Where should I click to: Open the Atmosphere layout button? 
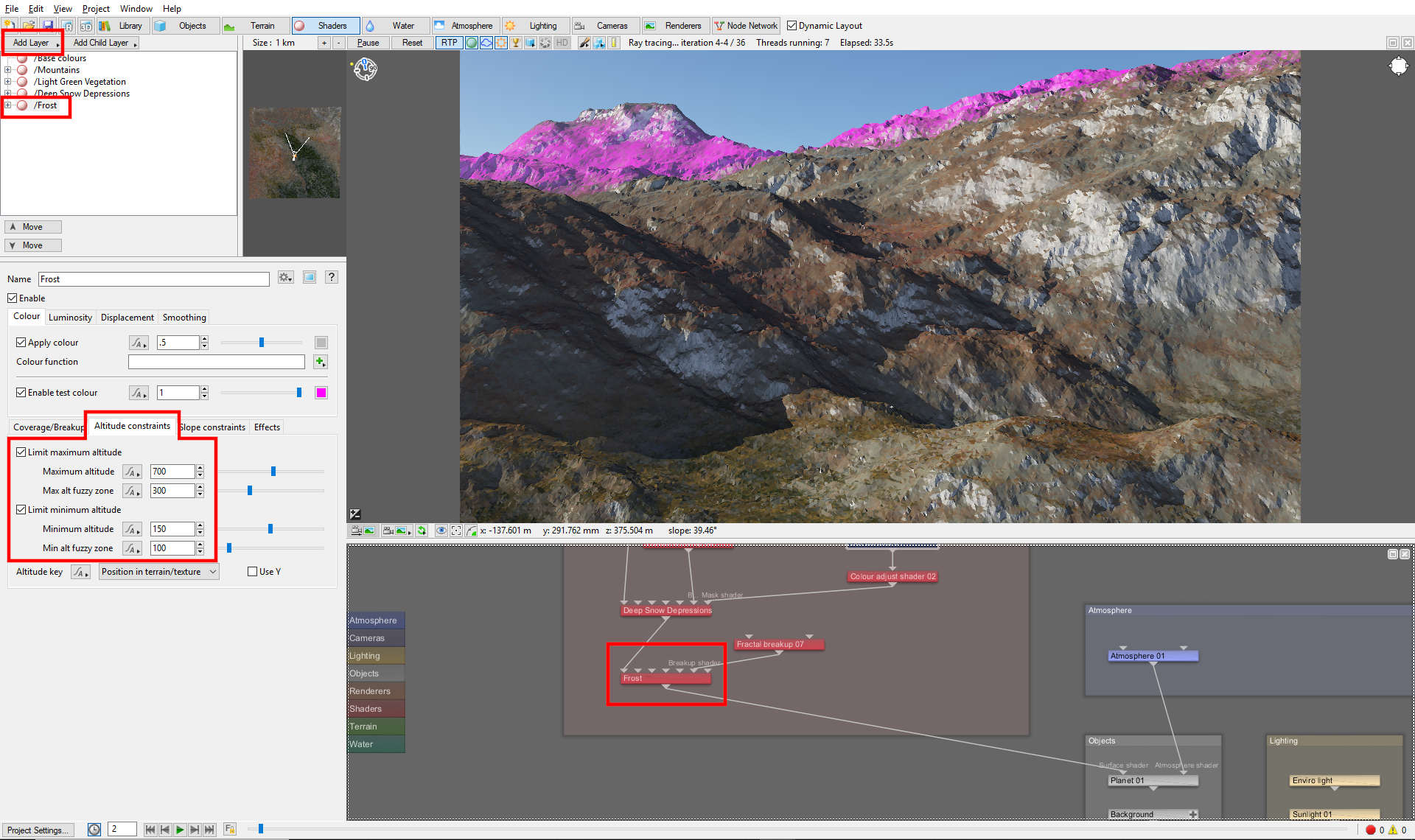[x=464, y=26]
